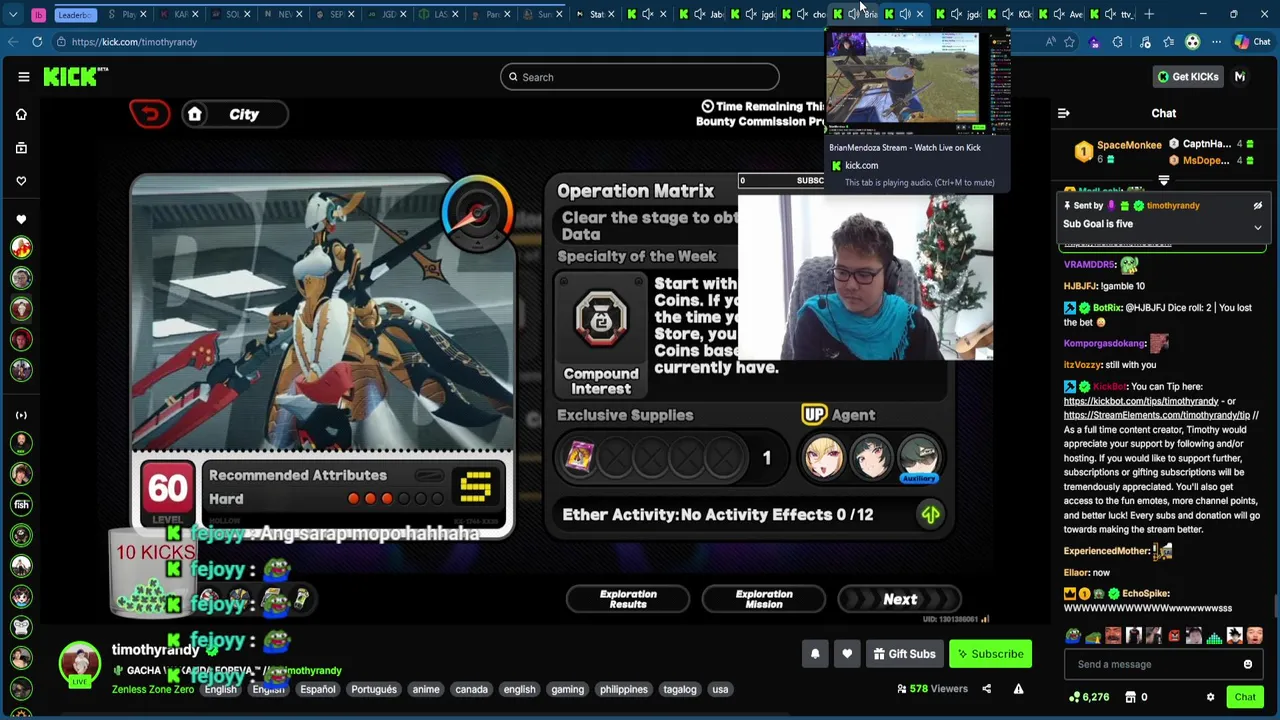Click the anime tag
1280x720 pixels.
[x=426, y=689]
